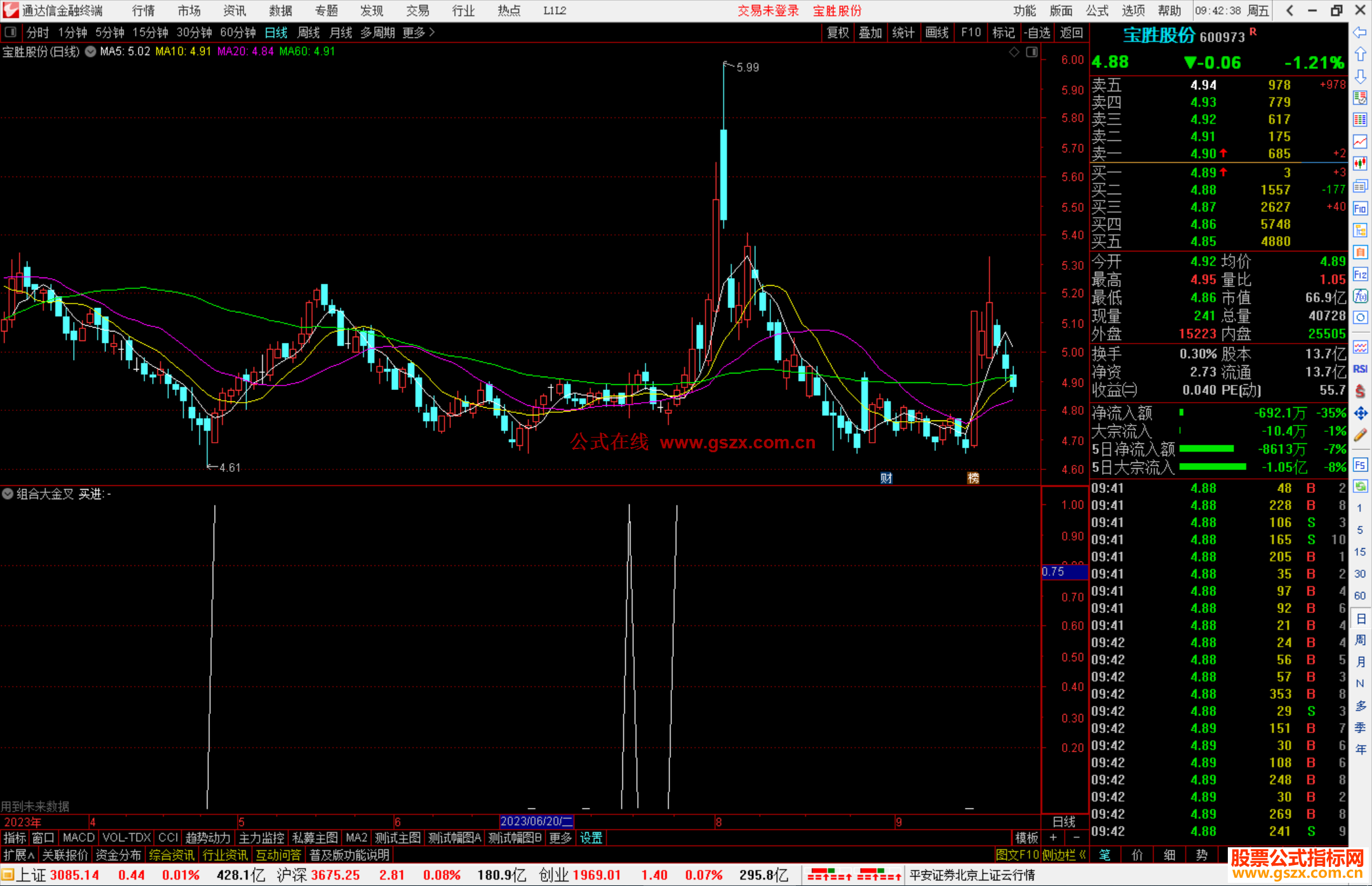Viewport: 1372px width, 886px height.
Task: Click the f(x) formula icon in sidebar
Action: pyautogui.click(x=1360, y=296)
